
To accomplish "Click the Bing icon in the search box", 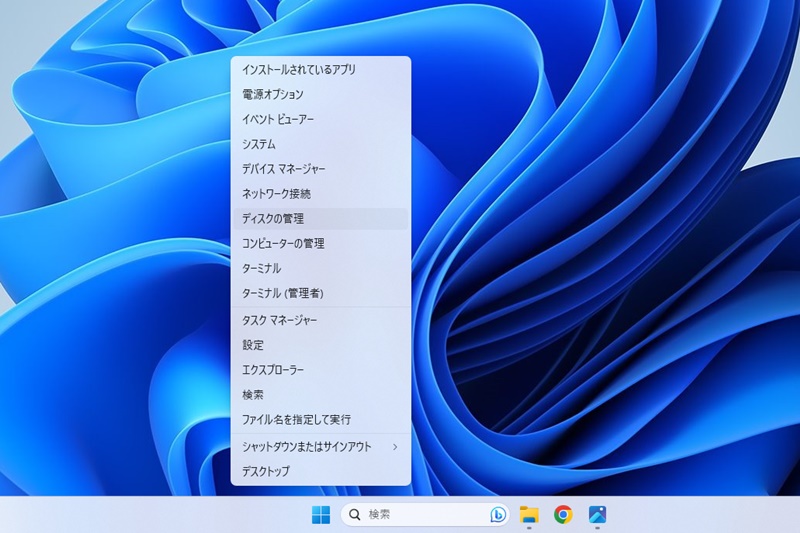I will point(498,515).
